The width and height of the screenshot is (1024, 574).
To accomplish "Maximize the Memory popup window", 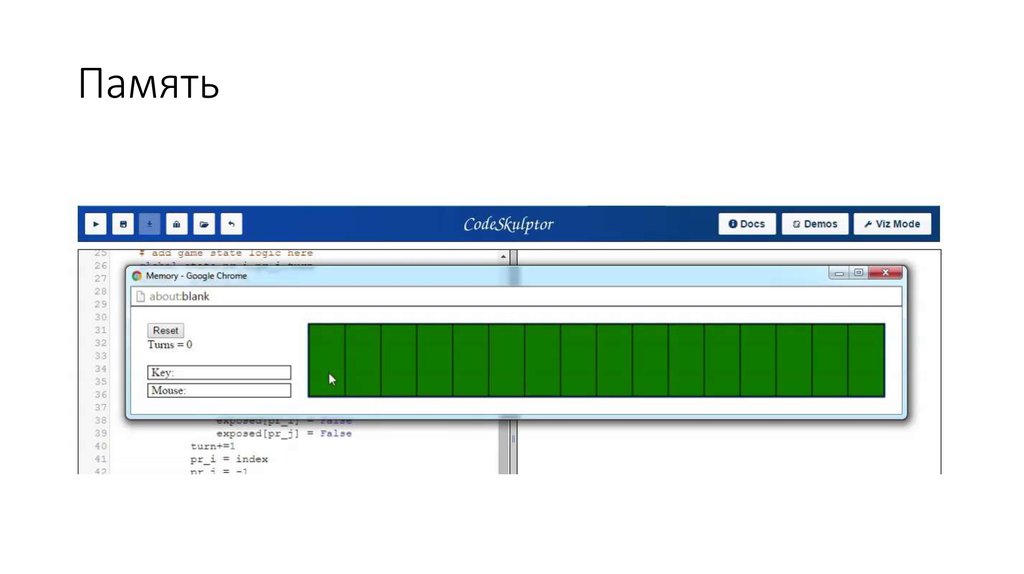I will click(858, 273).
